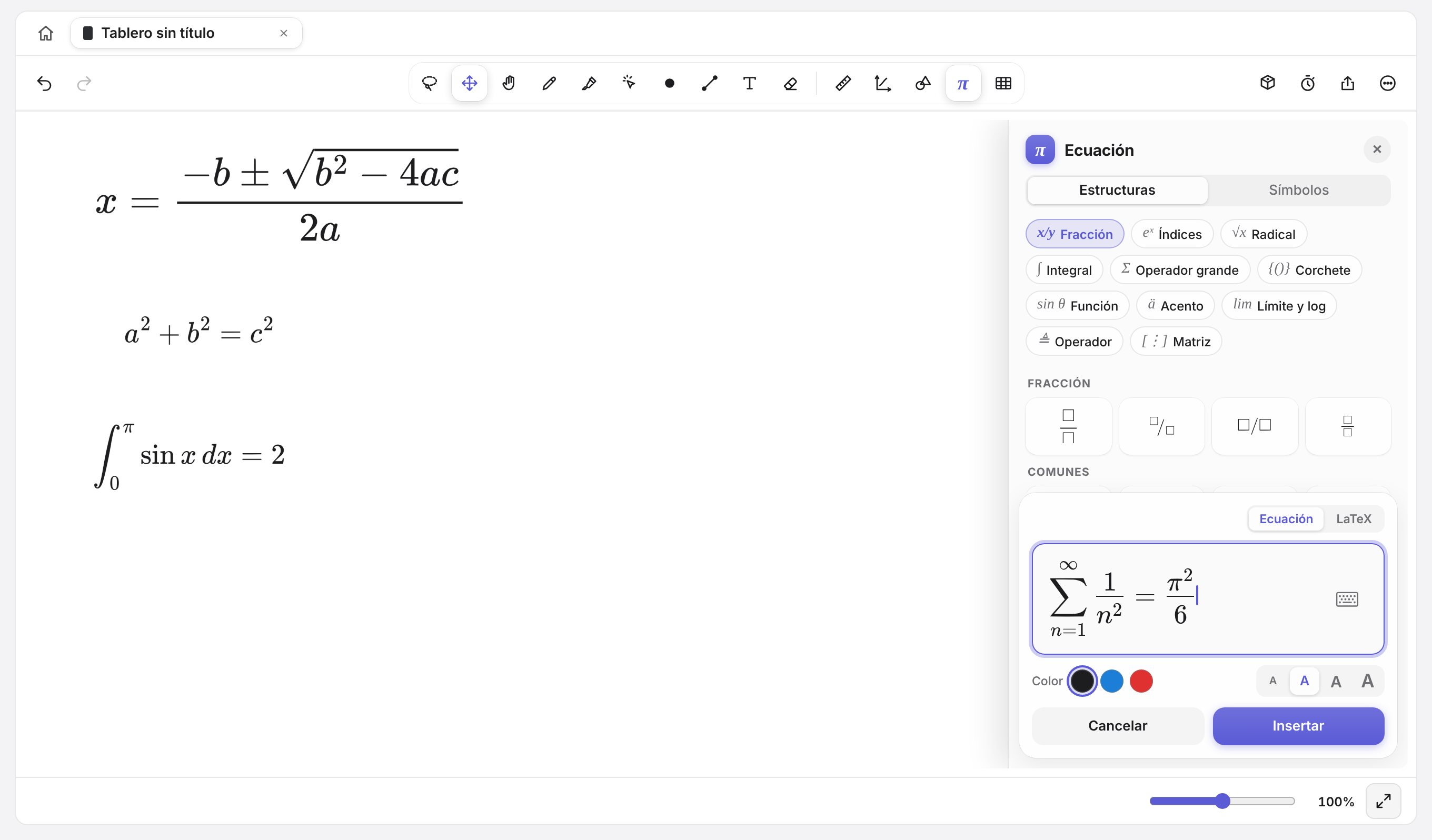Click the Insertar button
This screenshot has height=840, width=1432.
[1298, 725]
